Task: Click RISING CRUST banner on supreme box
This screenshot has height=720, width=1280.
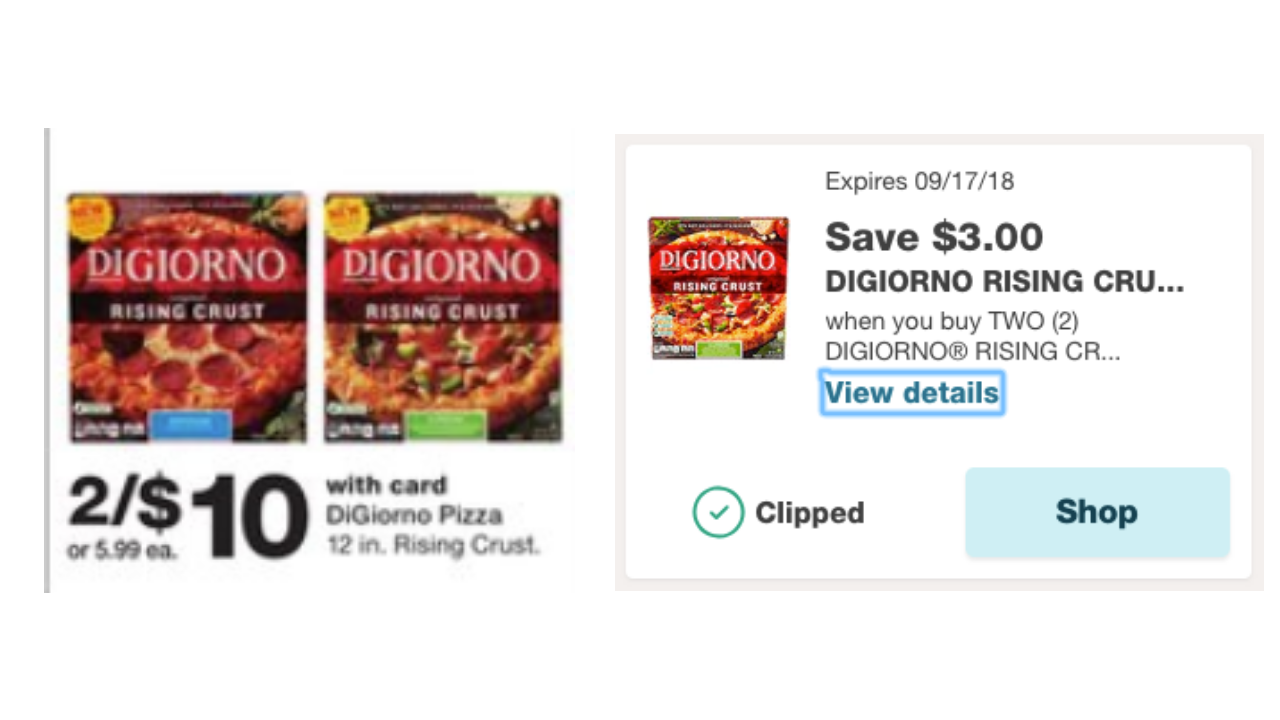Action: pyautogui.click(x=442, y=311)
